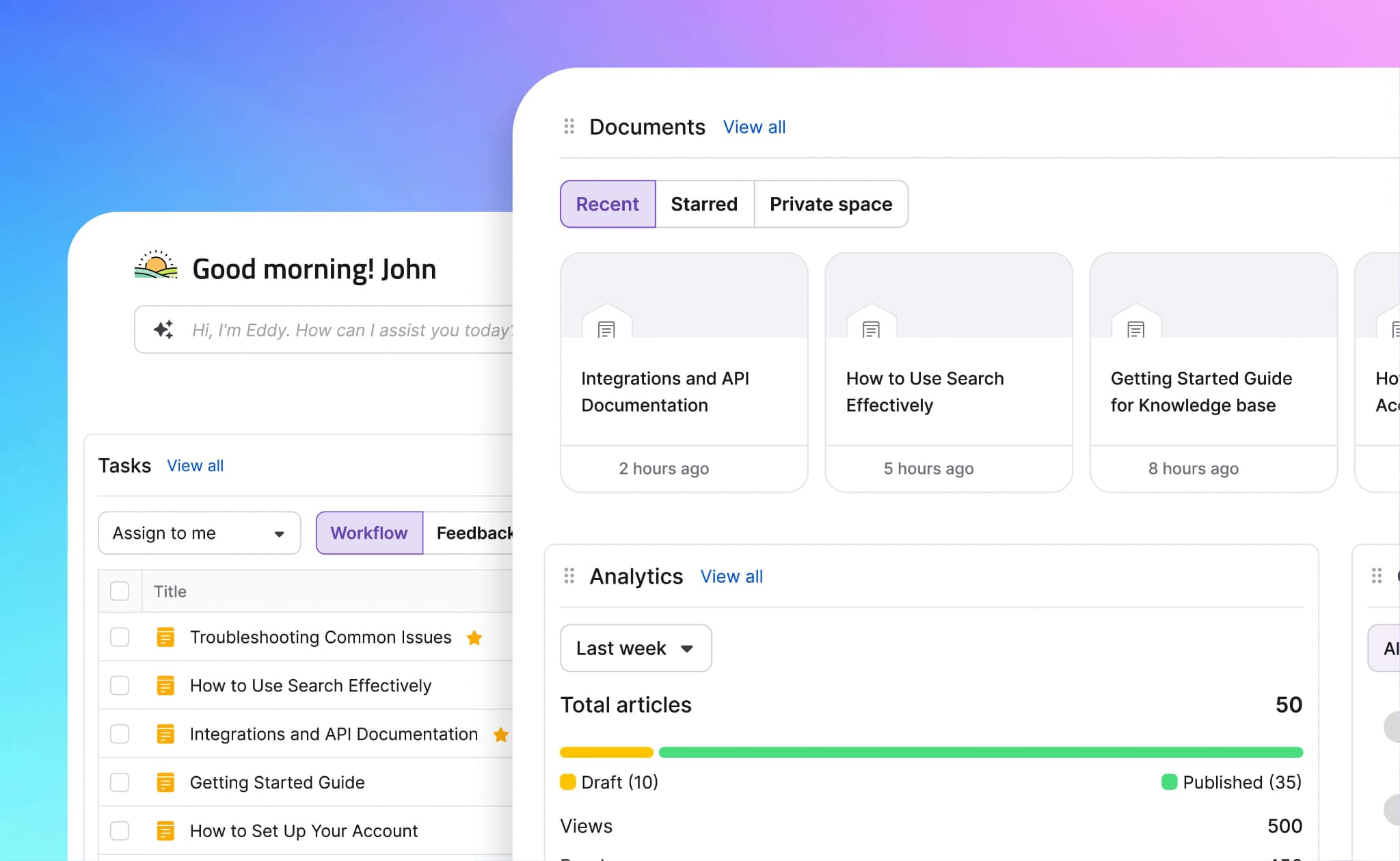The width and height of the screenshot is (1400, 861).
Task: Open the Last week period dropdown
Action: tap(636, 648)
